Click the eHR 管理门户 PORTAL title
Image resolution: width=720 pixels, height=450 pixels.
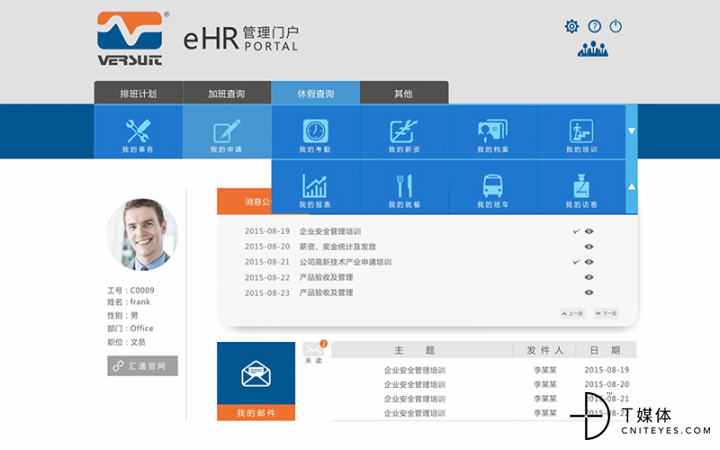[241, 39]
